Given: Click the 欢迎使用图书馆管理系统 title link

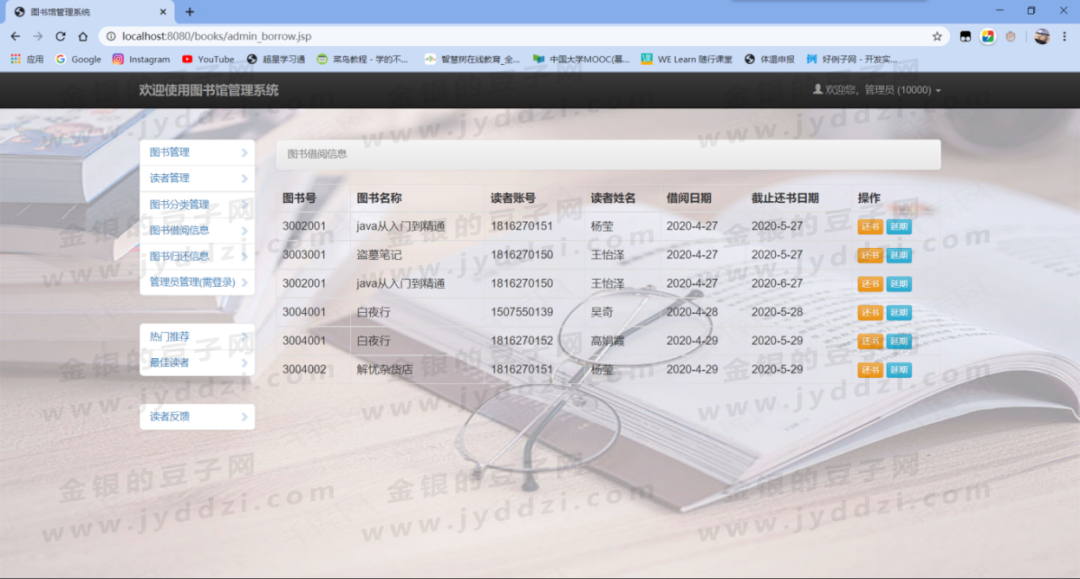Looking at the screenshot, I should coord(209,90).
